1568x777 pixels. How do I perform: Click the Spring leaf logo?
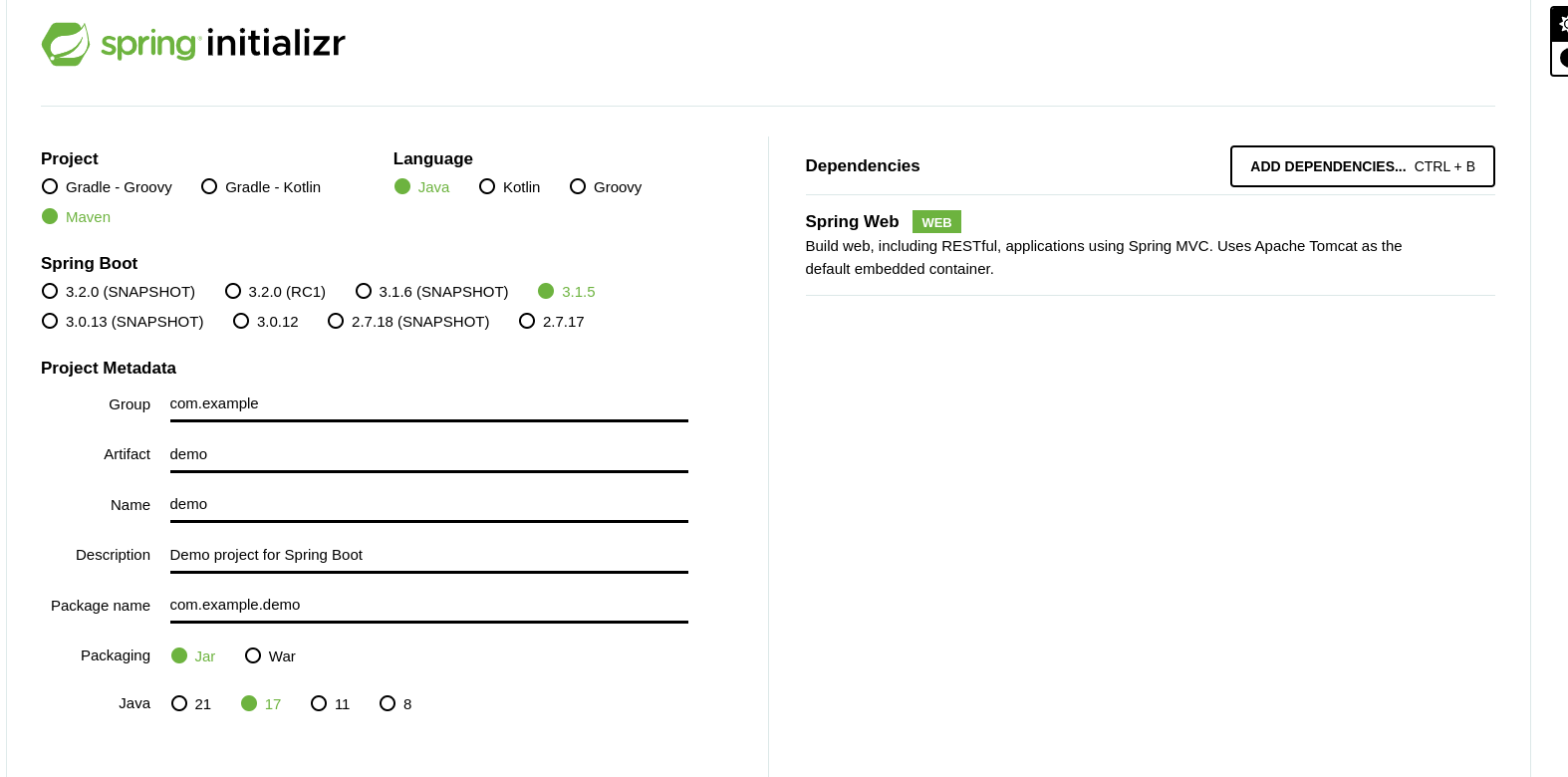tap(66, 44)
